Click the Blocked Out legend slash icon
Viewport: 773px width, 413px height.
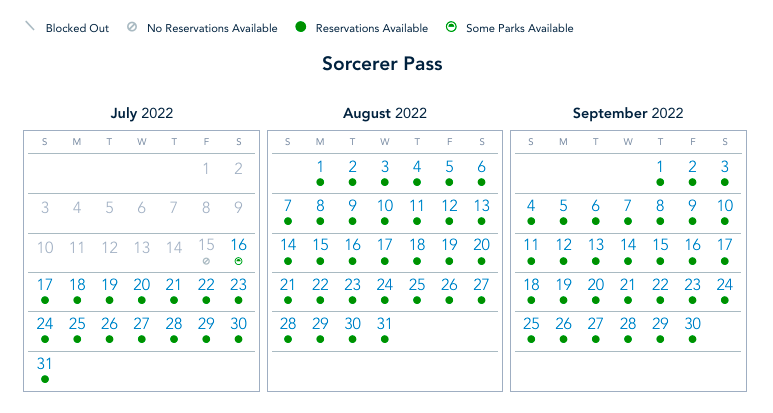point(29,27)
